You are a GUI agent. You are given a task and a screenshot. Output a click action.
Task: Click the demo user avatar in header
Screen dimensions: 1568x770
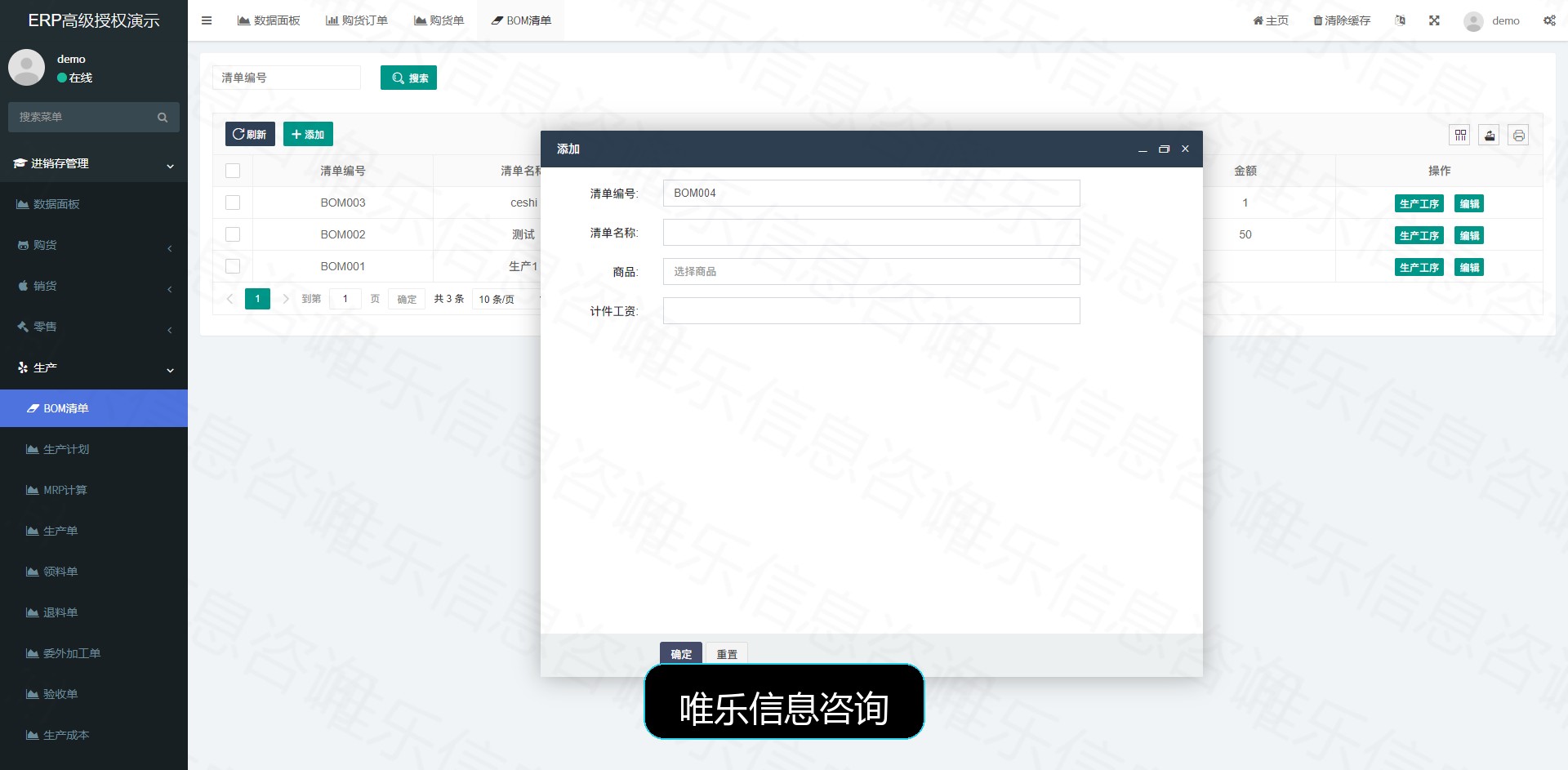1473,21
